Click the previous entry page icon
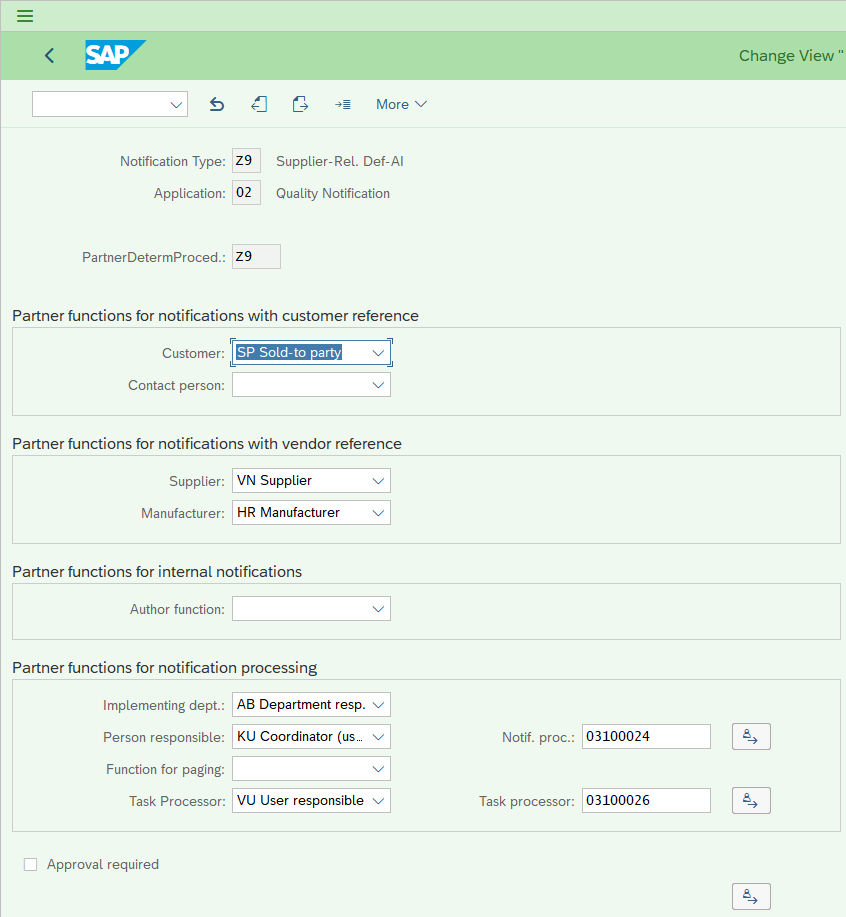The height and width of the screenshot is (917, 846). [259, 104]
